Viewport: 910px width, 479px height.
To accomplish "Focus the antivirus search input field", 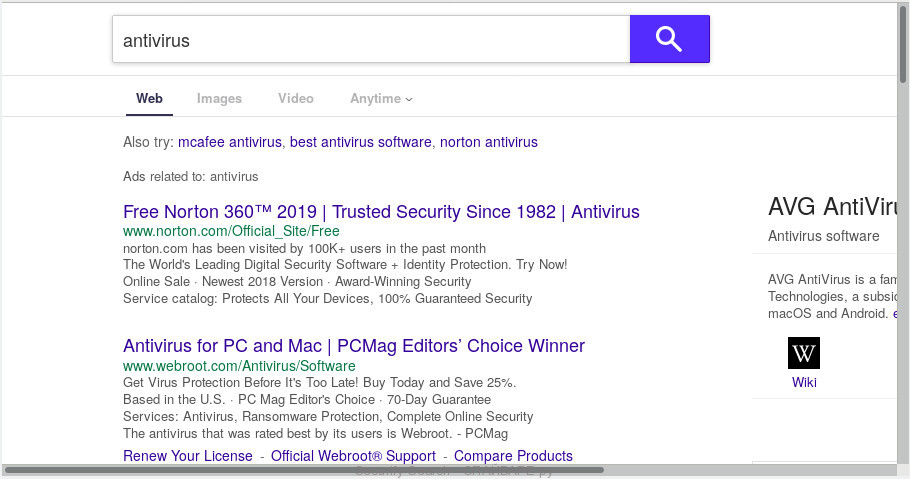I will pyautogui.click(x=371, y=39).
